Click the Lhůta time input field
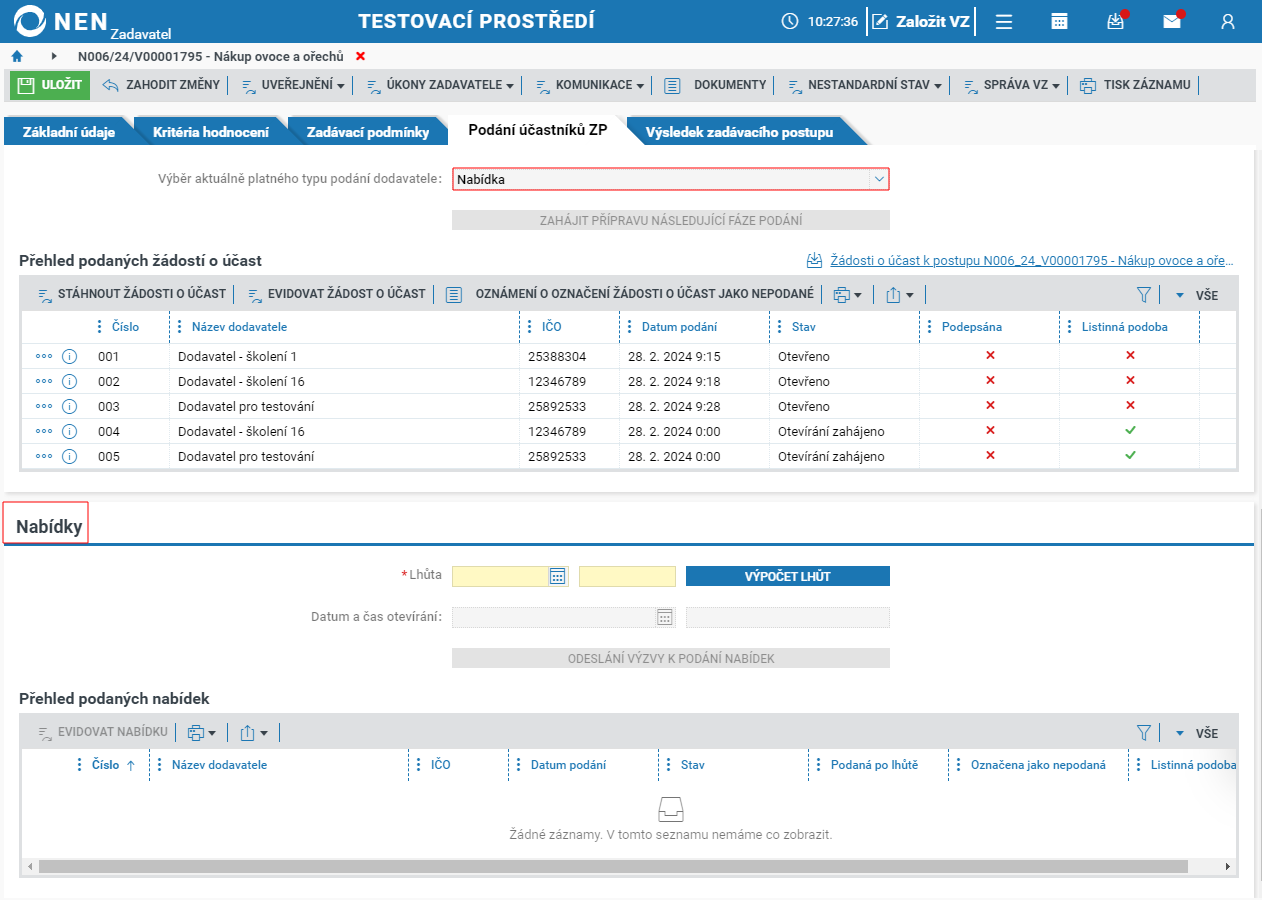Image resolution: width=1262 pixels, height=900 pixels. (627, 576)
